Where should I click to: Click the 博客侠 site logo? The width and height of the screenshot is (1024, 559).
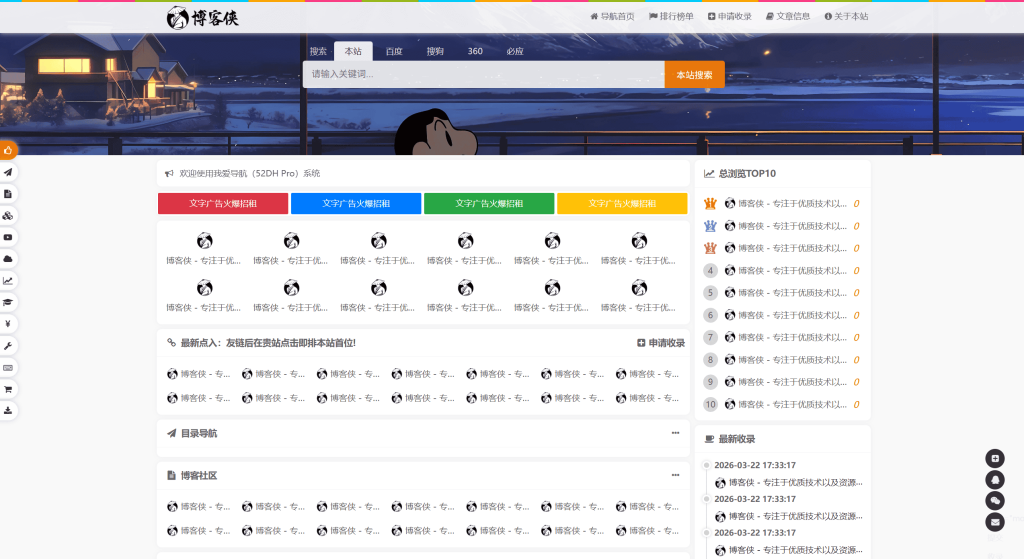202,18
